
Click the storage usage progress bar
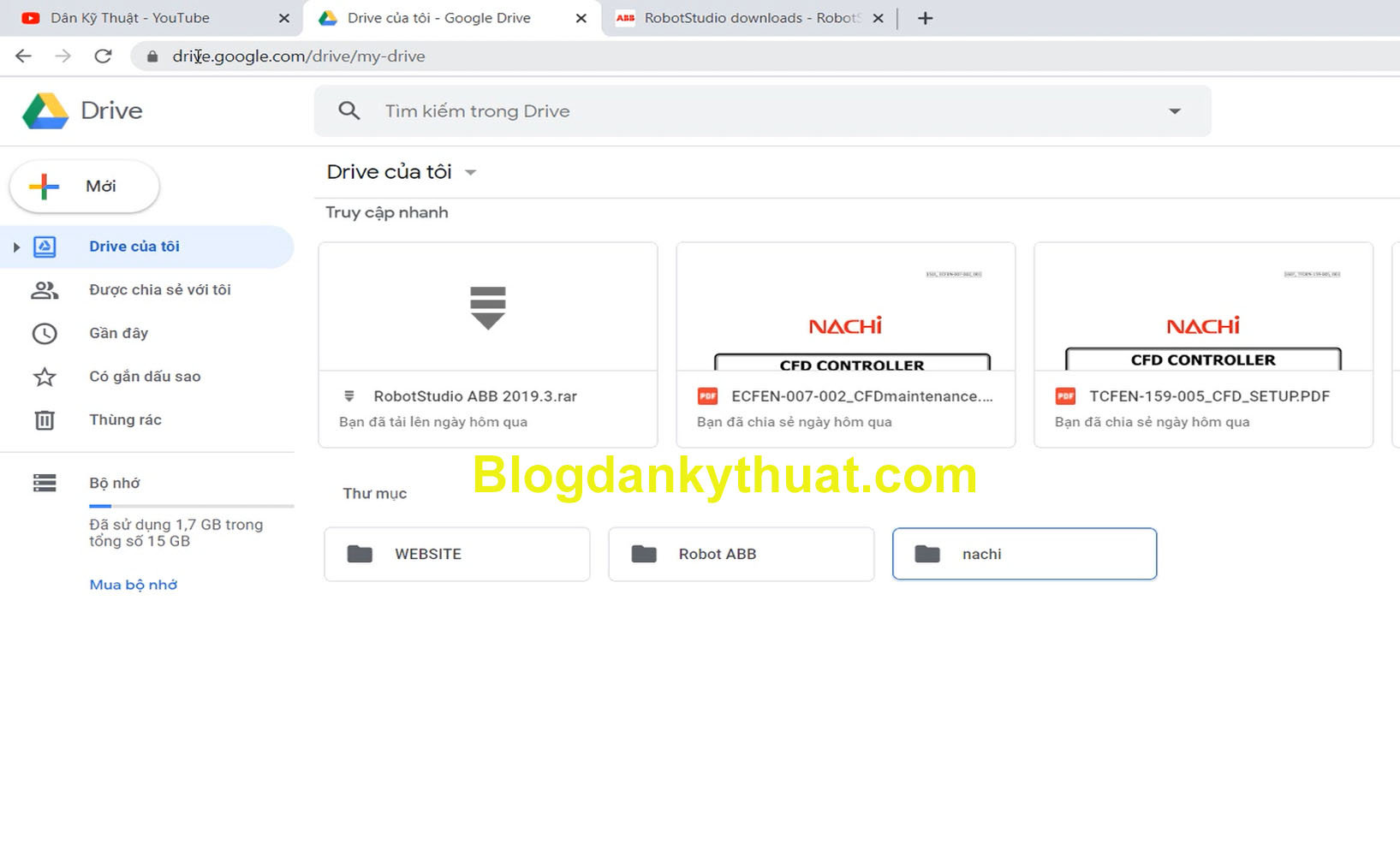(x=191, y=506)
